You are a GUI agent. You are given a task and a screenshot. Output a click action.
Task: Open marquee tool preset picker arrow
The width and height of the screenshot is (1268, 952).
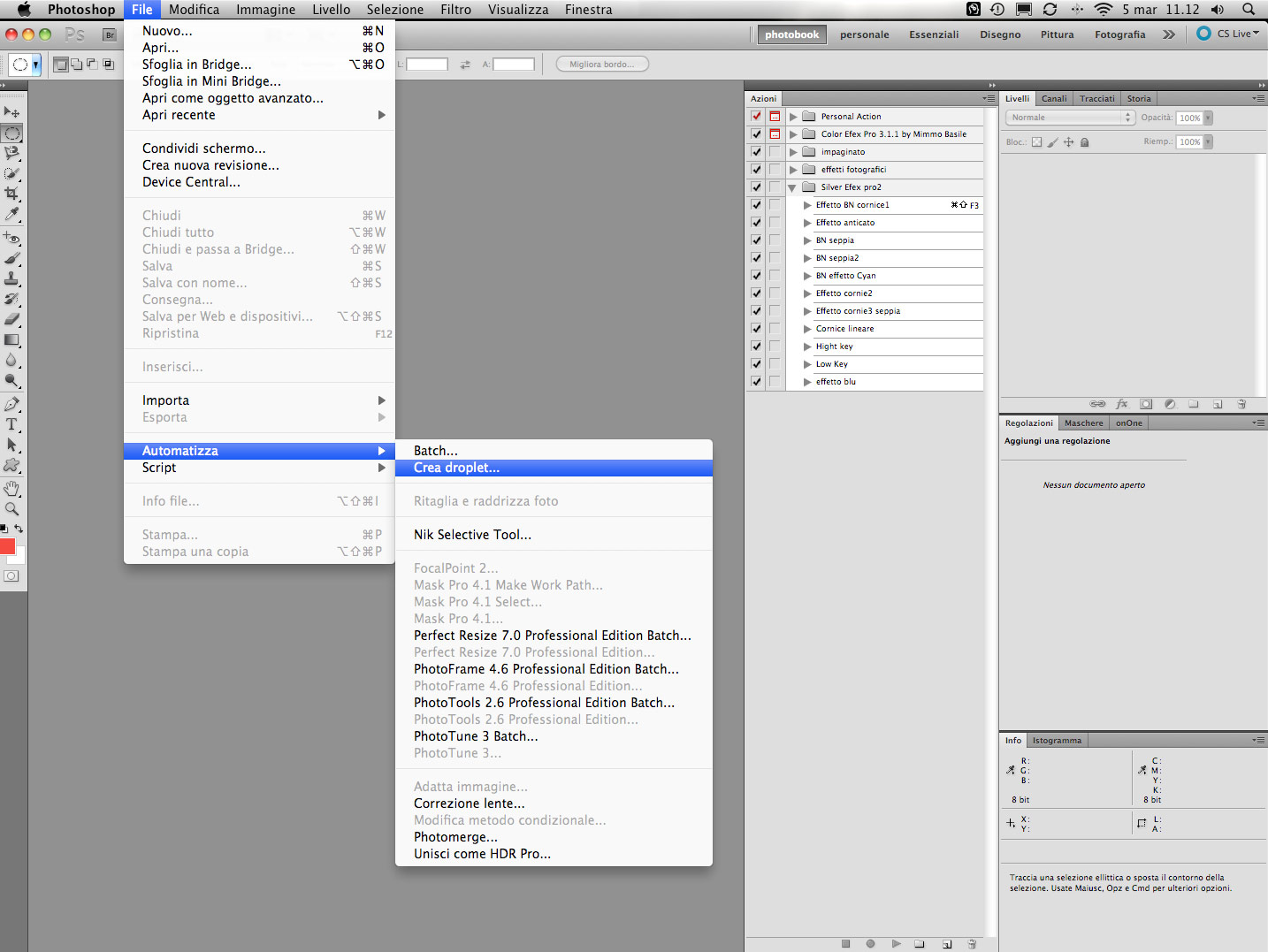35,65
